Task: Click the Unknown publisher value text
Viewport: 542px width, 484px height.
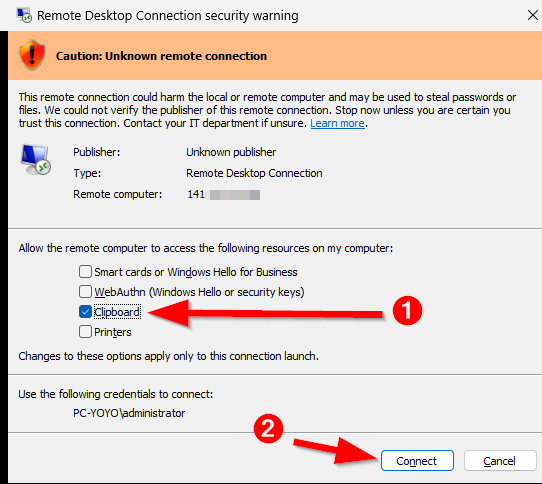Action: coord(231,152)
